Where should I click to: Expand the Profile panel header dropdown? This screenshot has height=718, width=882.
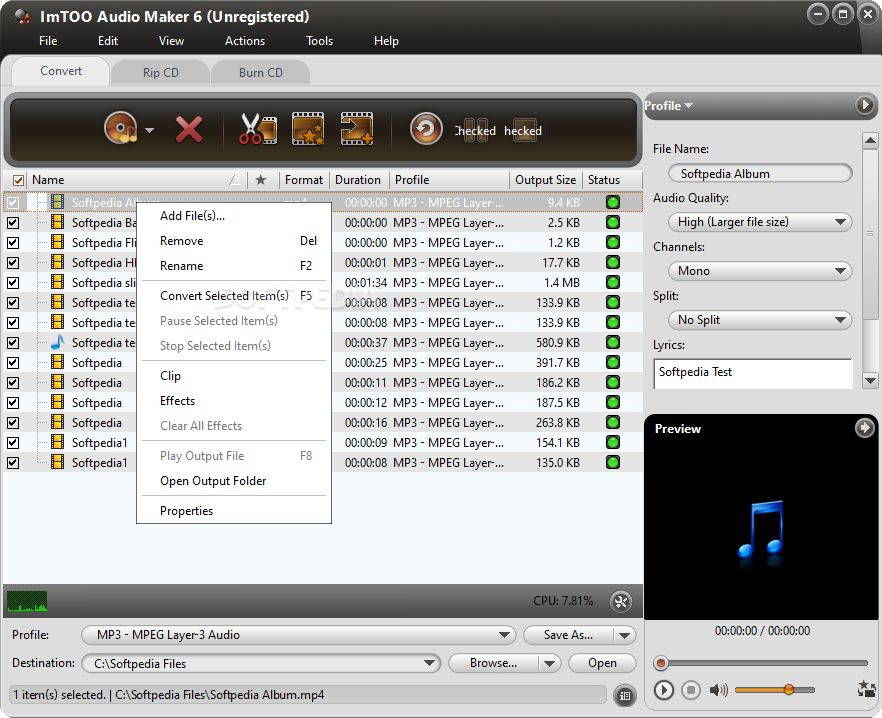(669, 105)
